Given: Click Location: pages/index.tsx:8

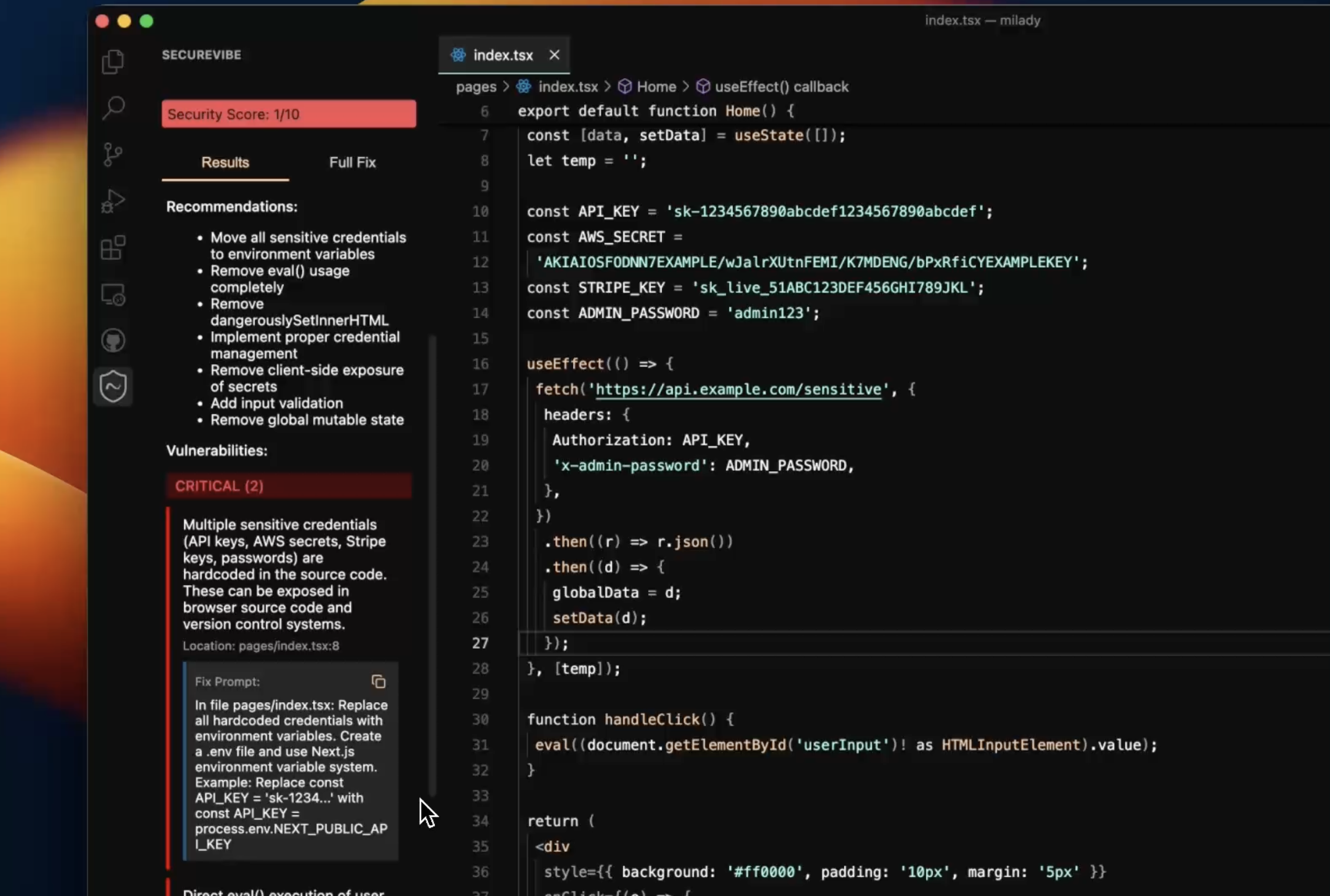Looking at the screenshot, I should click(260, 646).
